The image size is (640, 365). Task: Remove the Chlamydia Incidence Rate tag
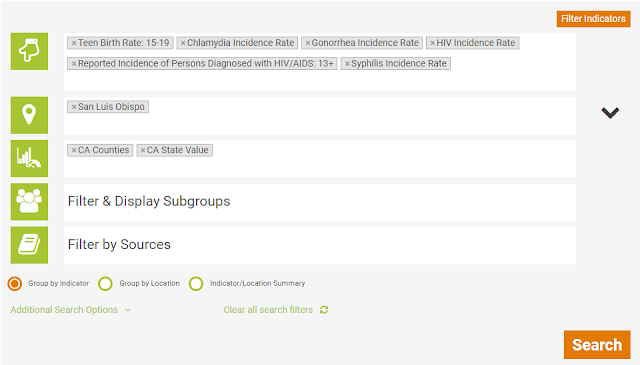[183, 43]
